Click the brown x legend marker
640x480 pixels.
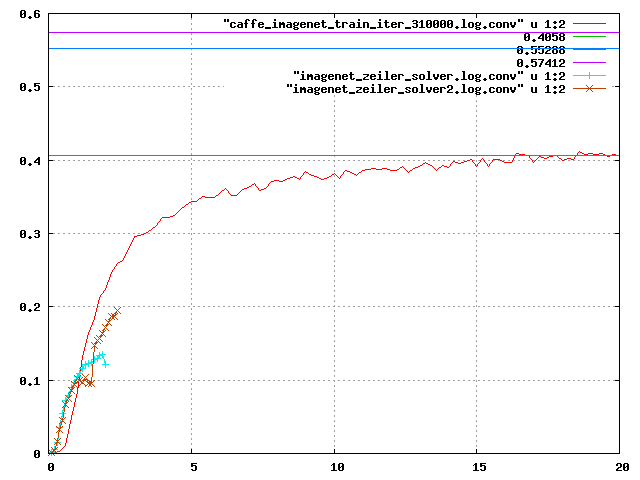tap(589, 89)
